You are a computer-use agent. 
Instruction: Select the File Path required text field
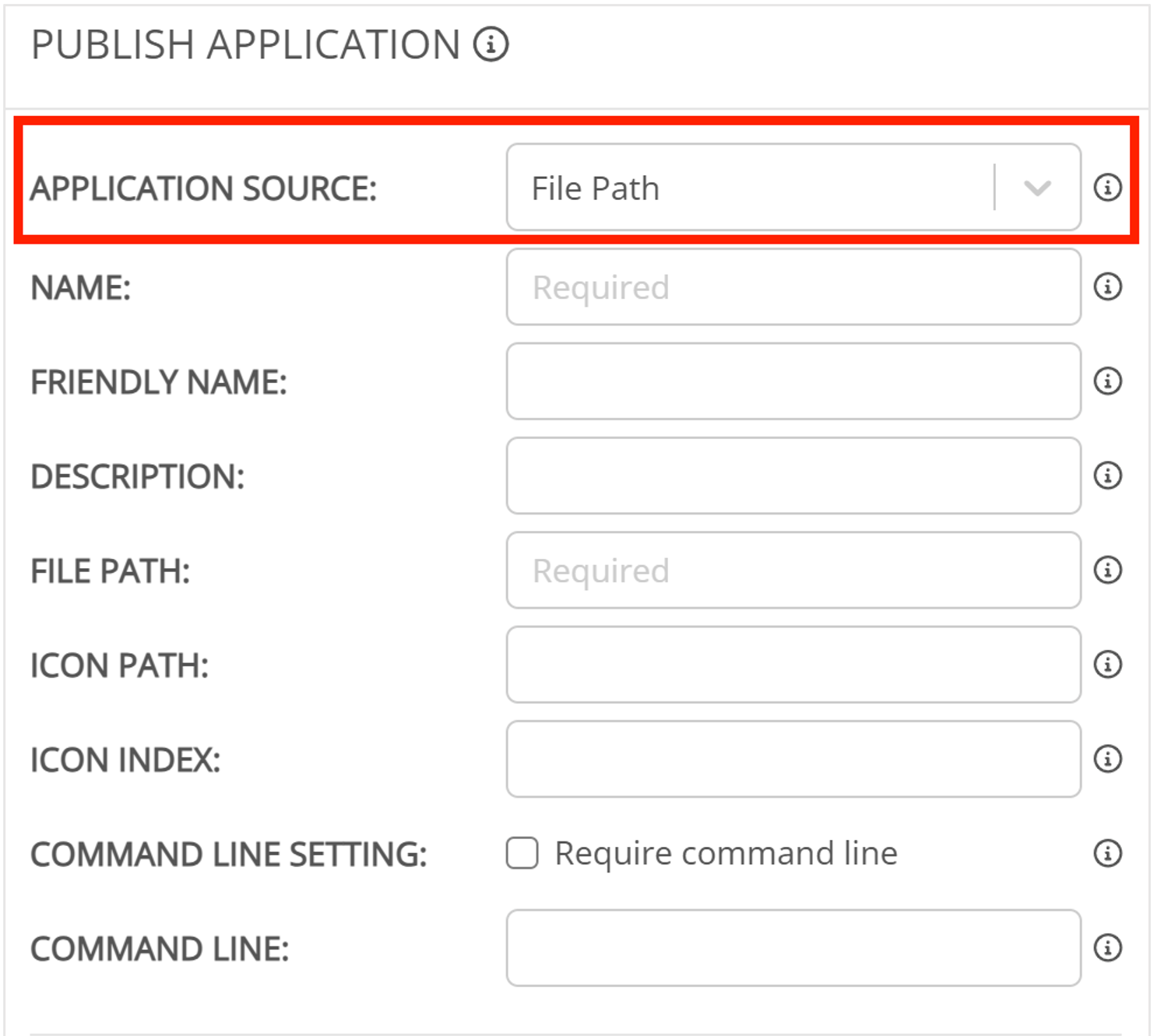(x=793, y=571)
